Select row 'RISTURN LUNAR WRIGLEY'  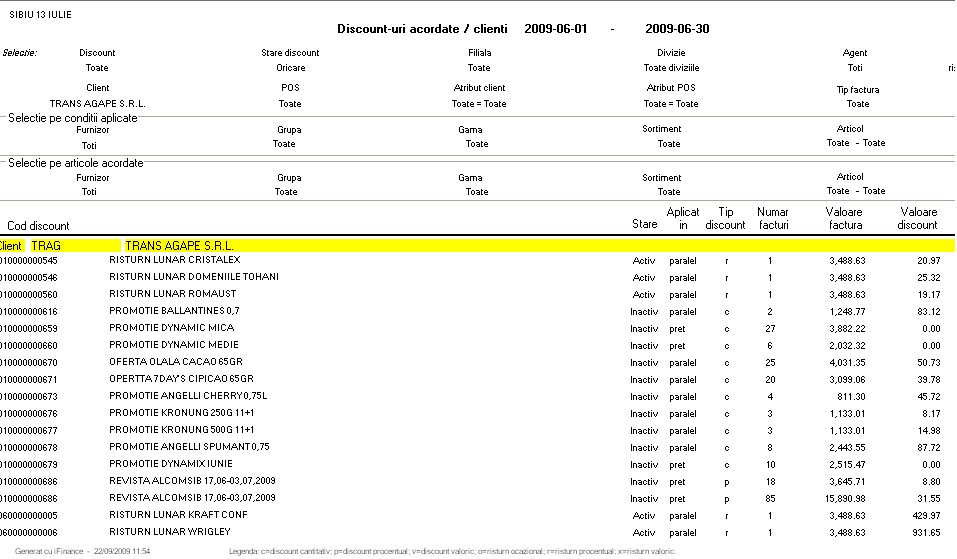tap(477, 533)
